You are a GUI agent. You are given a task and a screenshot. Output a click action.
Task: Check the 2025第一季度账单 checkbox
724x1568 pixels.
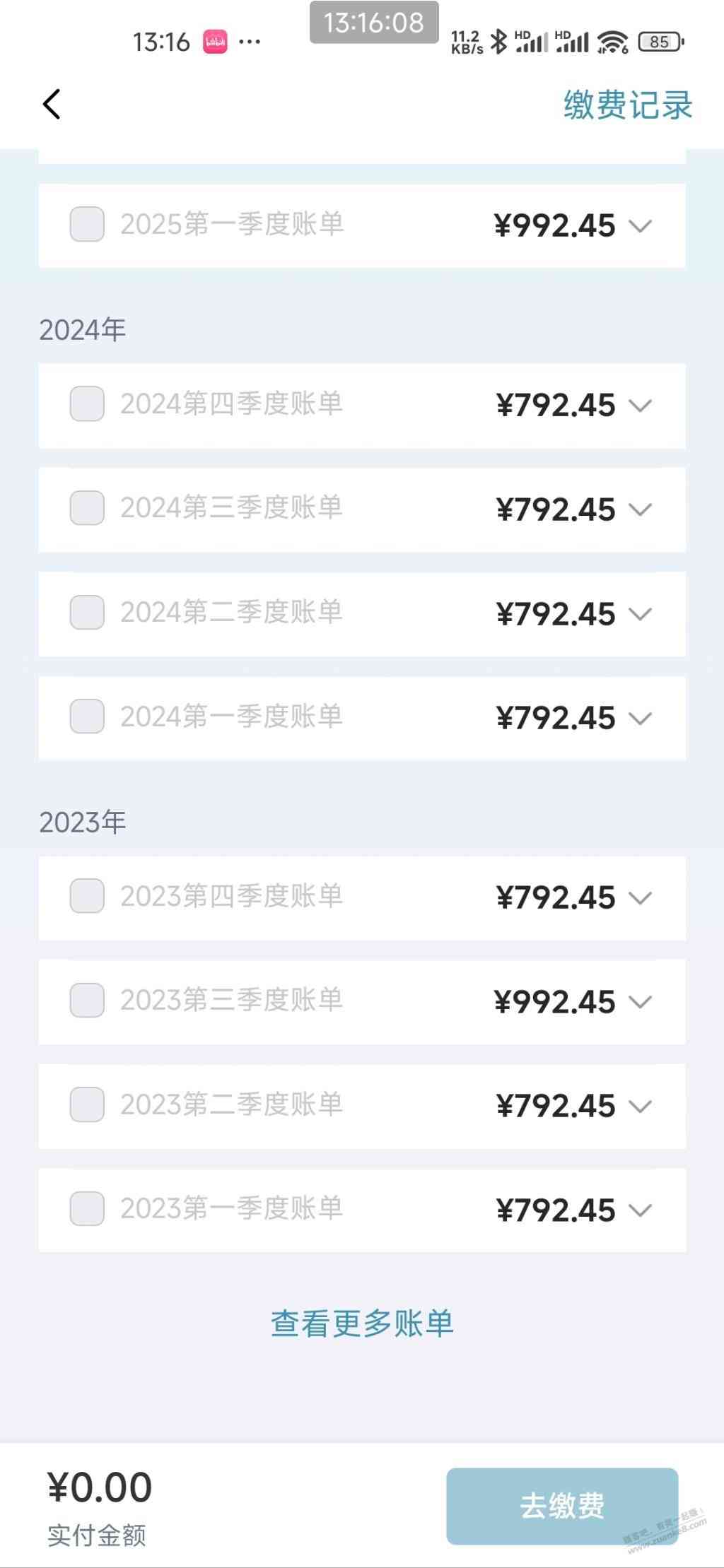[87, 224]
